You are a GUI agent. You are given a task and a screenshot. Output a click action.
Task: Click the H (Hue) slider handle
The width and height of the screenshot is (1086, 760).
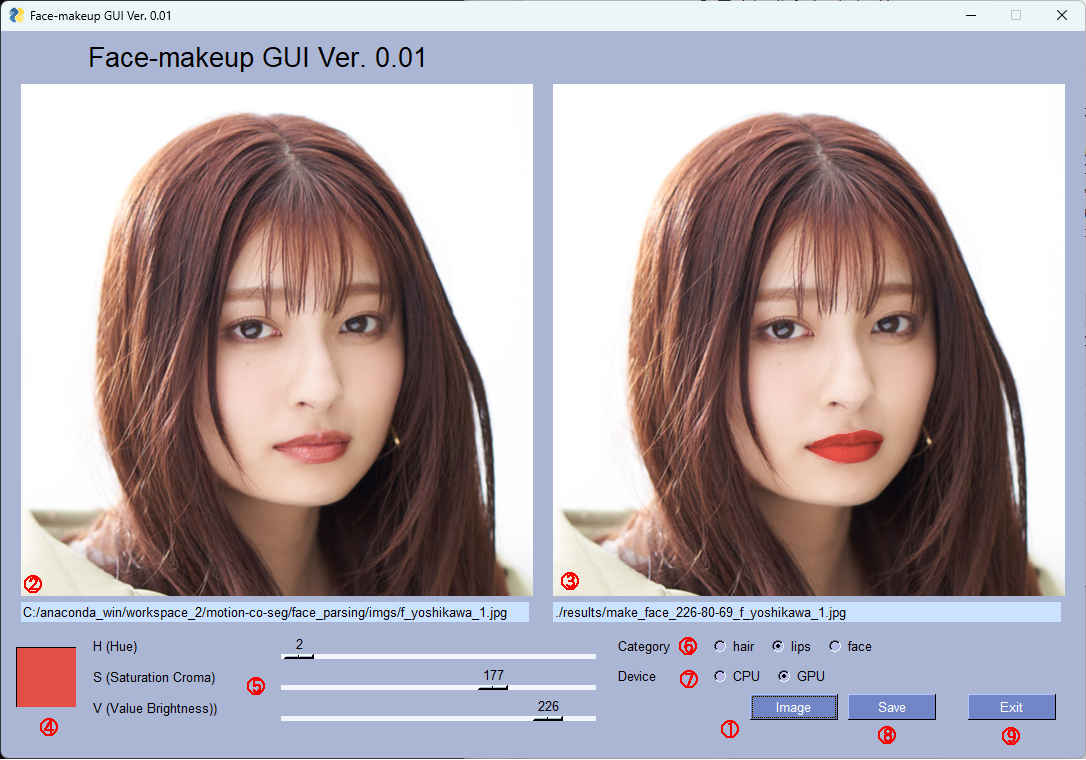pyautogui.click(x=298, y=657)
